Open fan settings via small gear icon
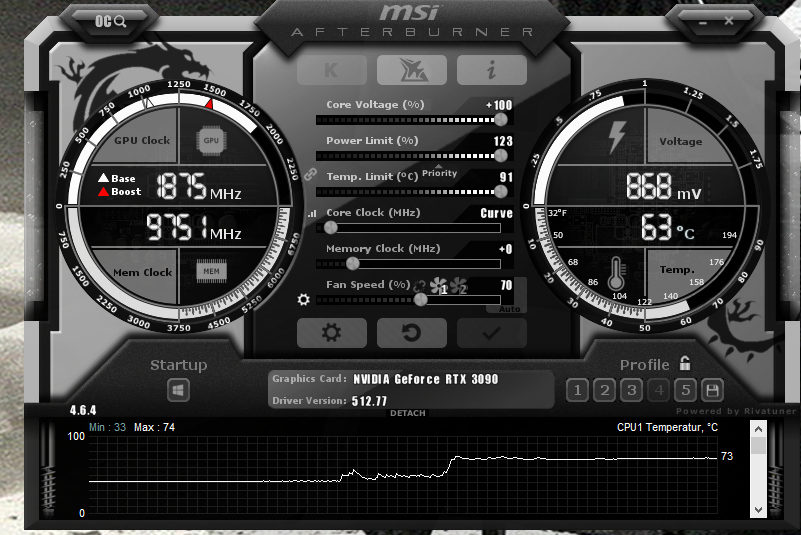The height and width of the screenshot is (535, 801). coord(303,299)
